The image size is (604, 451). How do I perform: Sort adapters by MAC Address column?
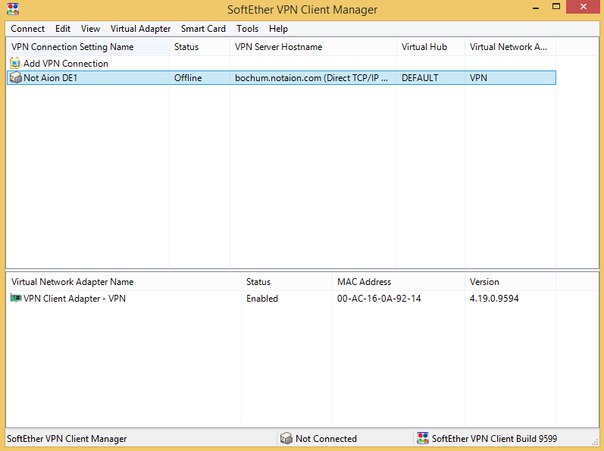click(399, 282)
